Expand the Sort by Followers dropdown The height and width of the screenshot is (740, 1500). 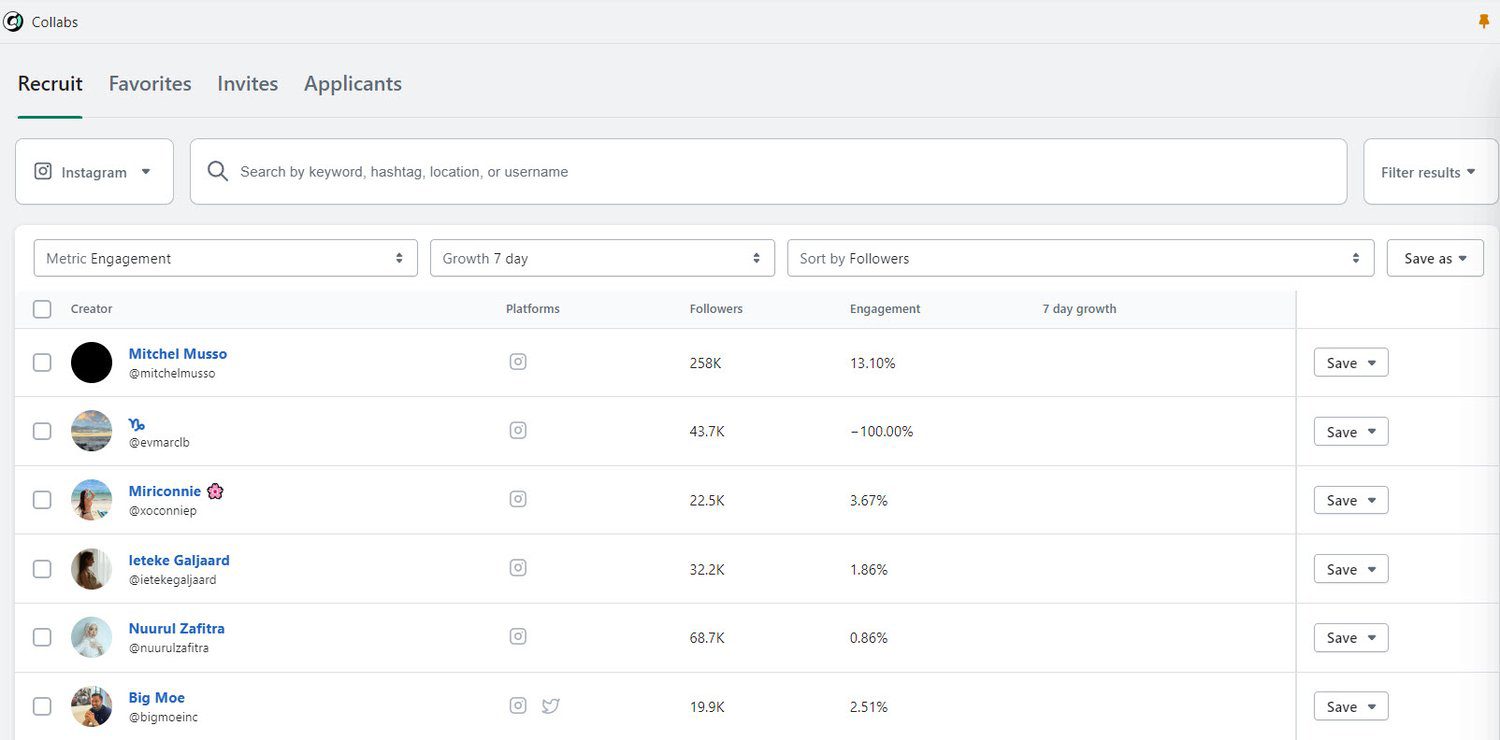1080,257
